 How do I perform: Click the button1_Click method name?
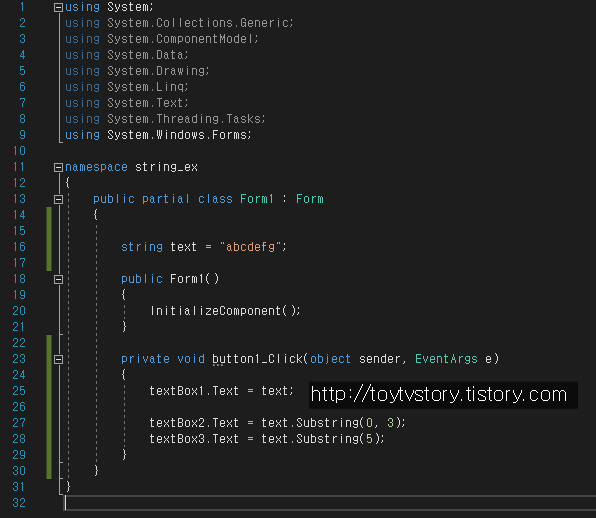pyautogui.click(x=257, y=359)
